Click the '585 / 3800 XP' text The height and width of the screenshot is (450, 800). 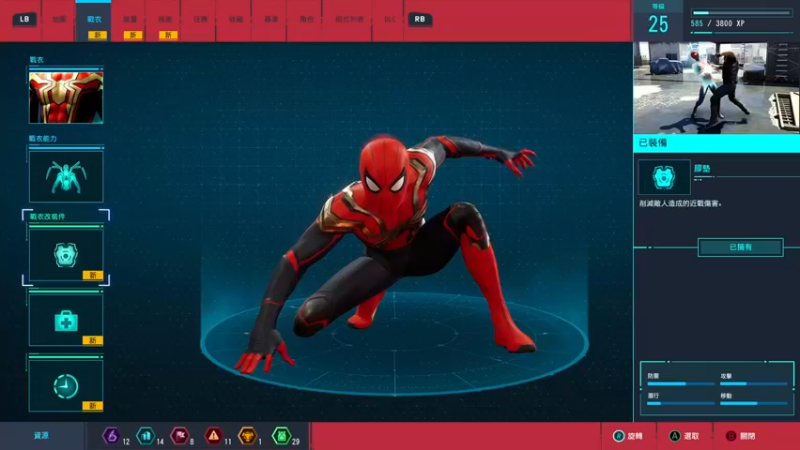point(717,23)
